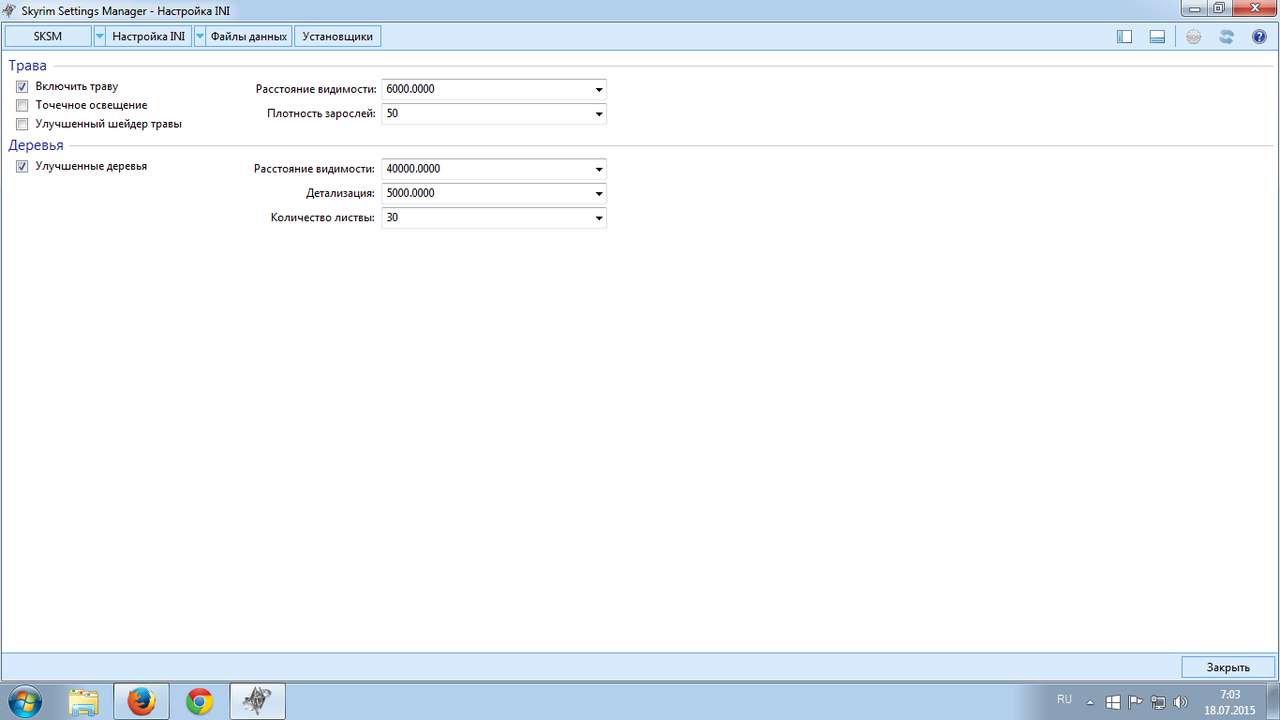Uncheck the Улучшенные деревья checkbox
Screen dimensions: 1280x720
click(x=22, y=167)
